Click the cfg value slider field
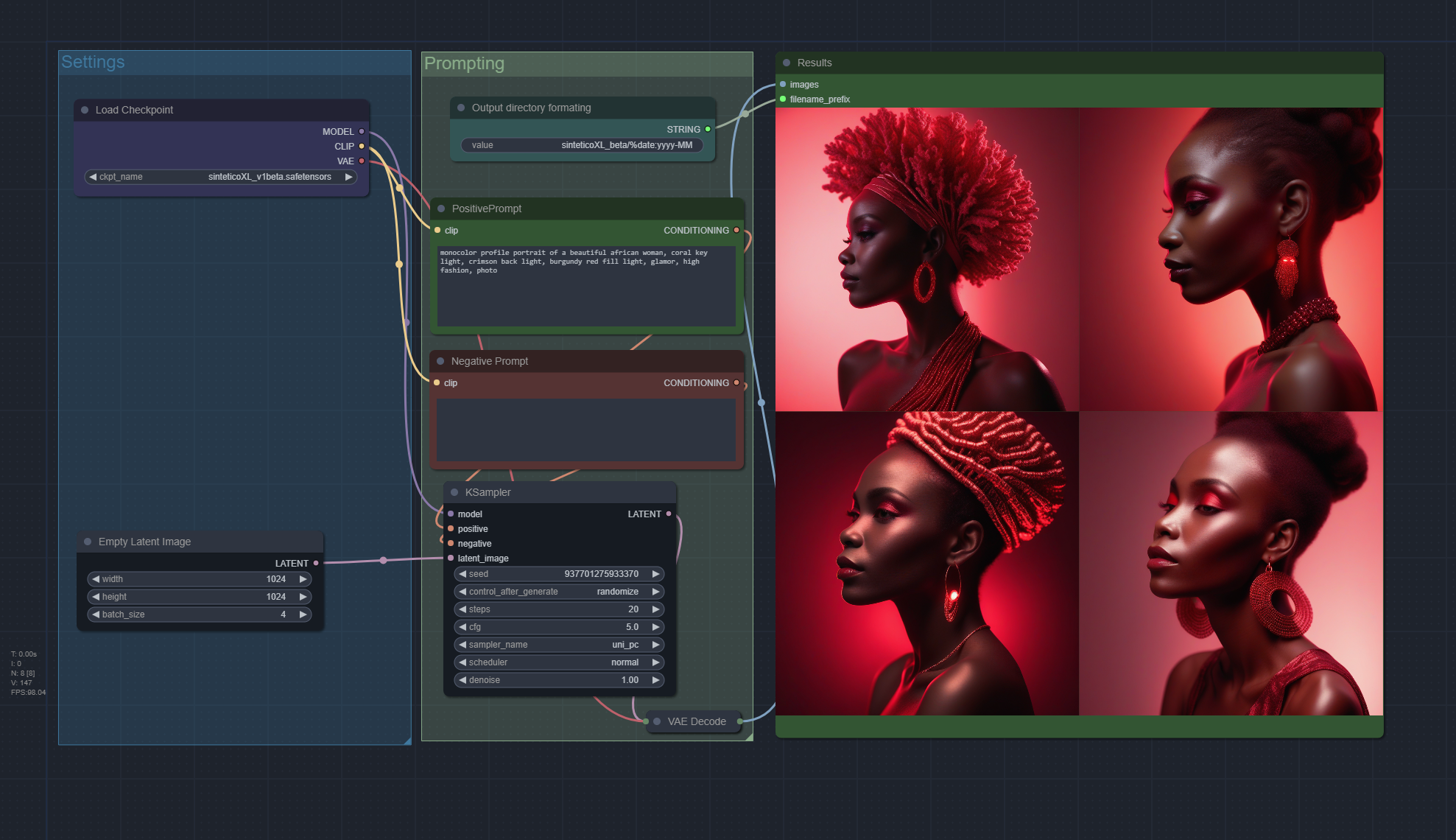The height and width of the screenshot is (840, 1456). [x=559, y=627]
